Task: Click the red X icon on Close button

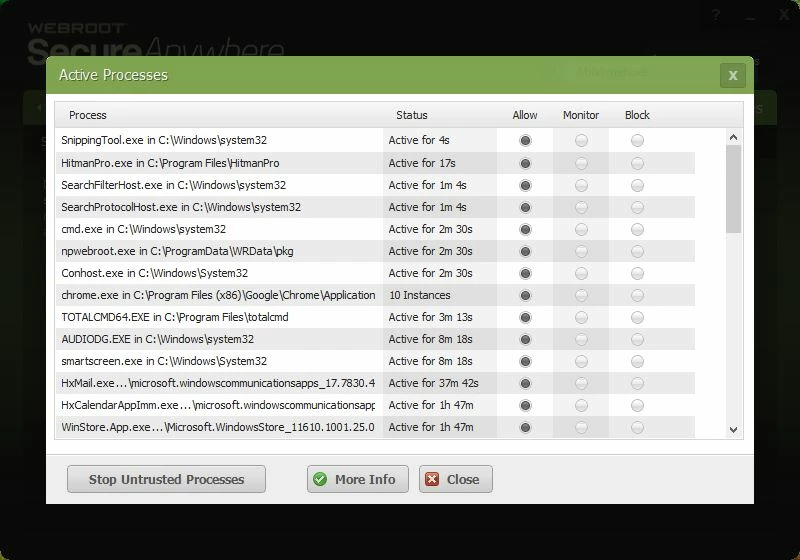Action: (432, 479)
